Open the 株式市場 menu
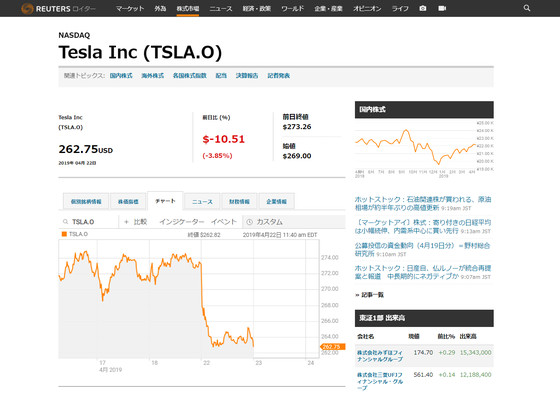The image size is (560, 394). (x=188, y=8)
